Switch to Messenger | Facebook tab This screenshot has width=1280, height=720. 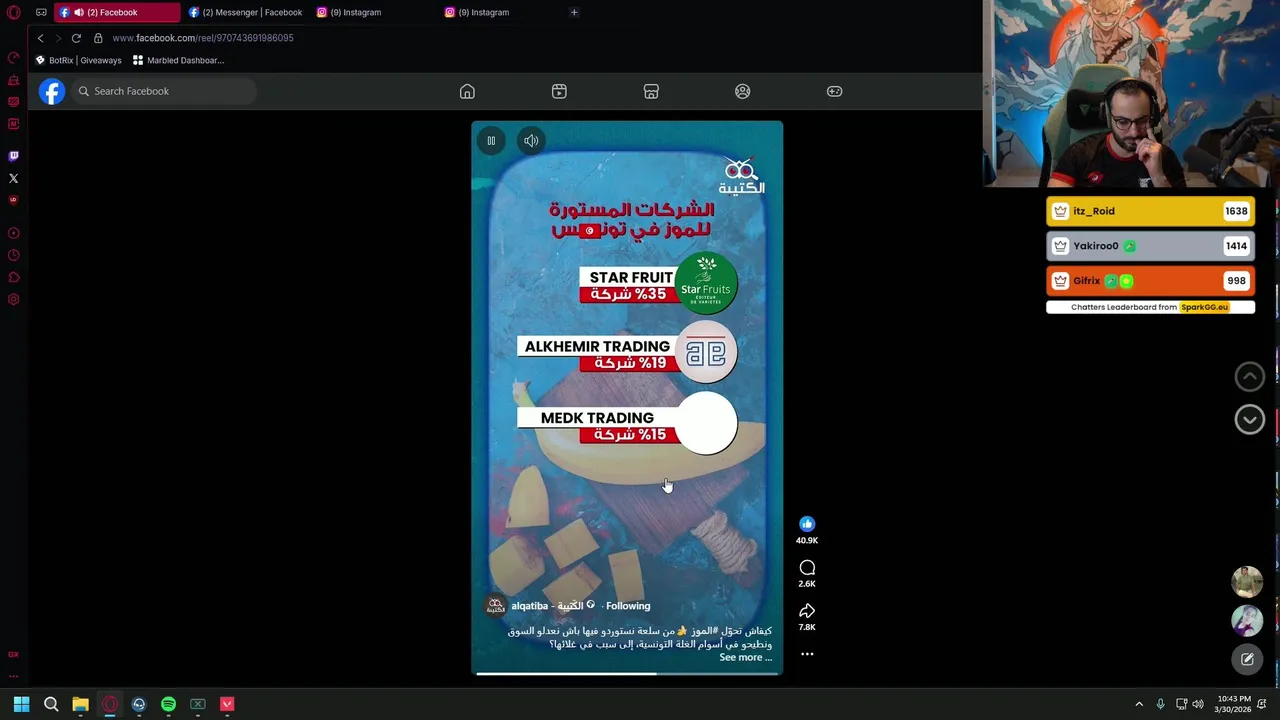click(246, 12)
